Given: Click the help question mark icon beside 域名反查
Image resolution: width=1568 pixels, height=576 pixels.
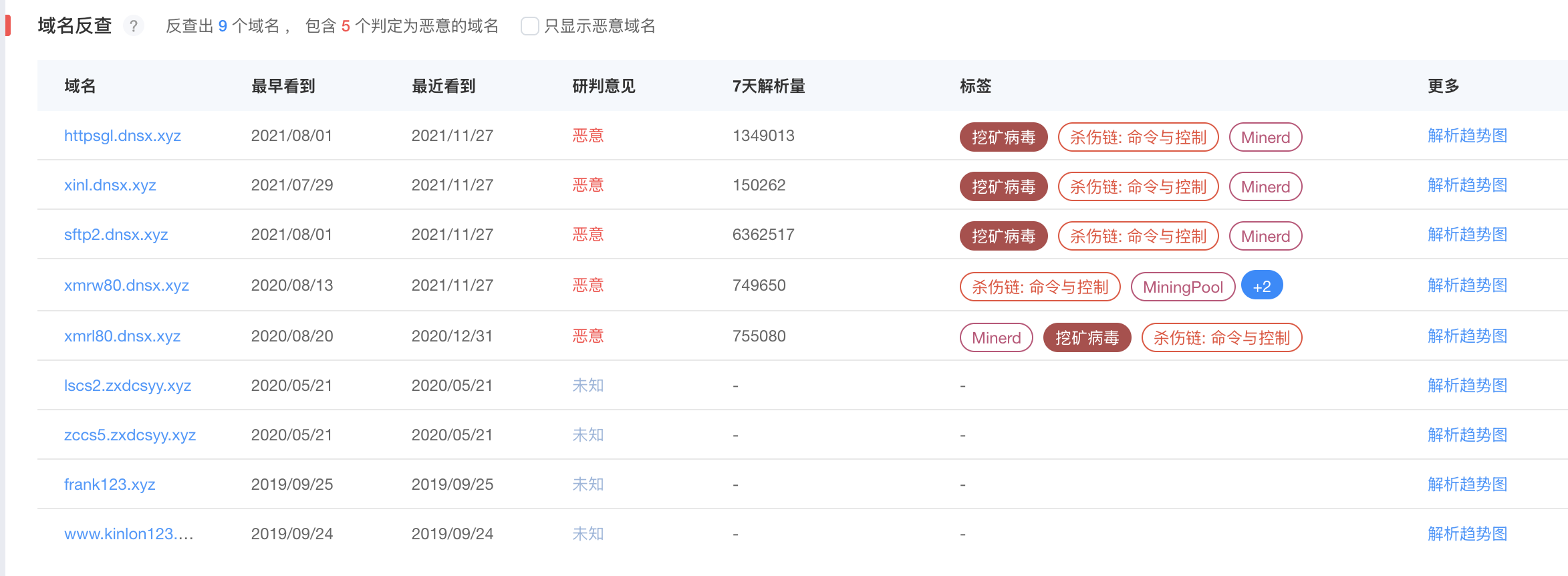Looking at the screenshot, I should click(134, 26).
